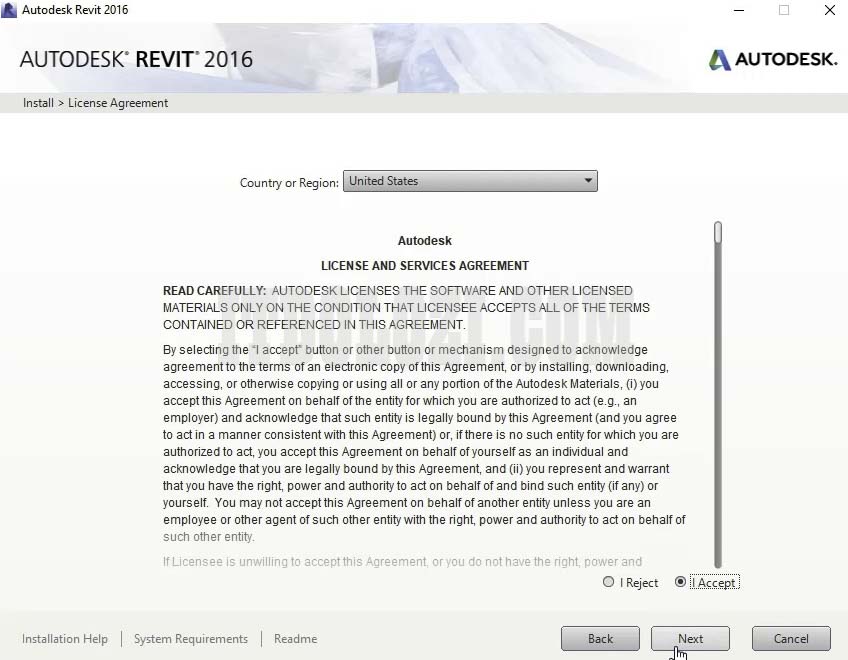The image size is (848, 660).
Task: Click the Revit app icon in title bar
Action: [10, 10]
